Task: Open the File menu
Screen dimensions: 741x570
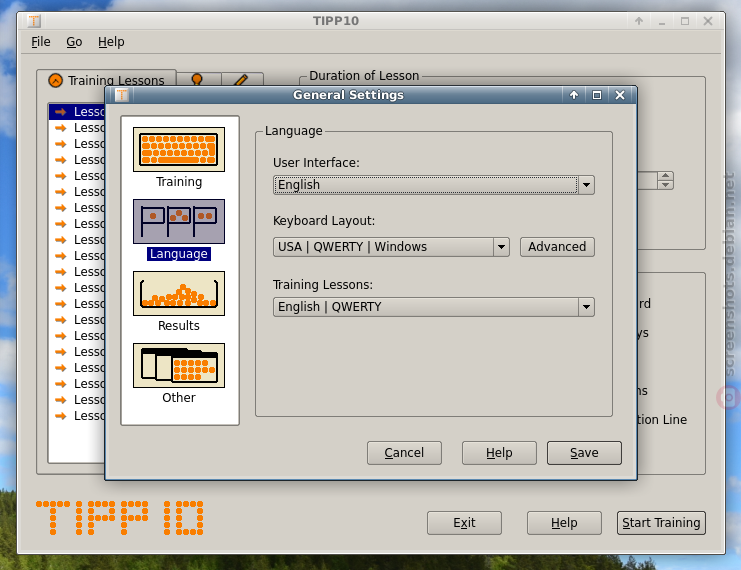Action: point(41,42)
